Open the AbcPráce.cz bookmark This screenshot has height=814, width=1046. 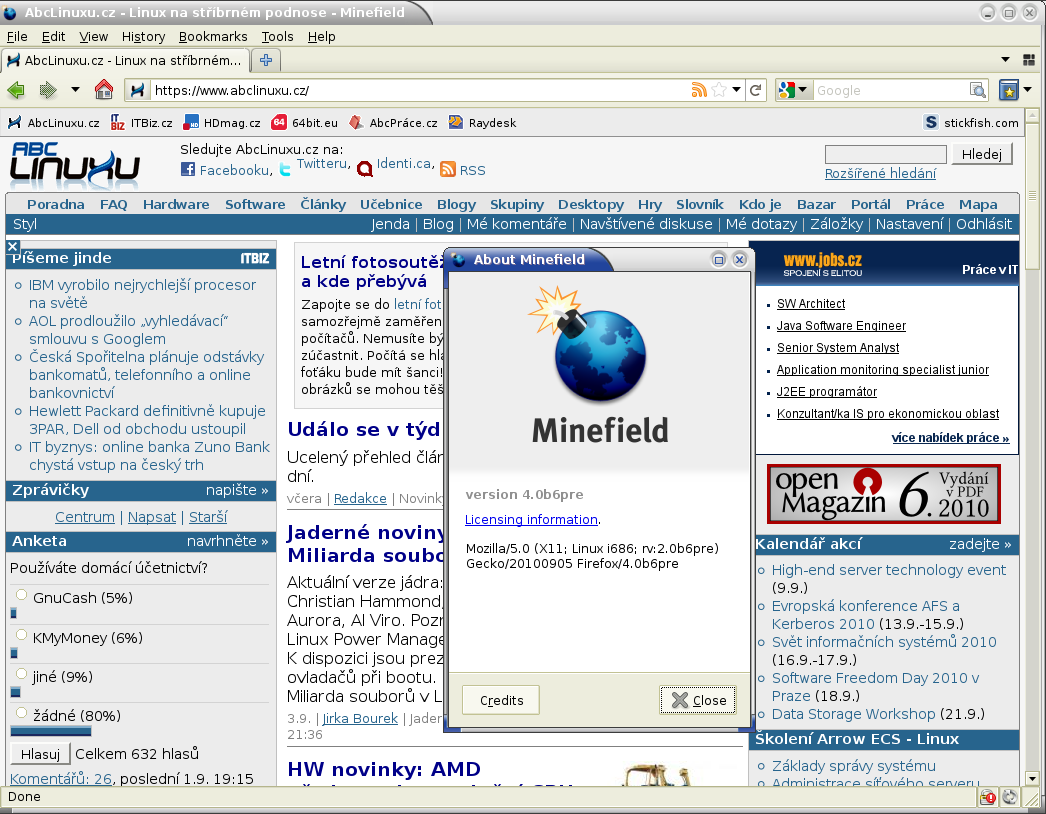(394, 123)
